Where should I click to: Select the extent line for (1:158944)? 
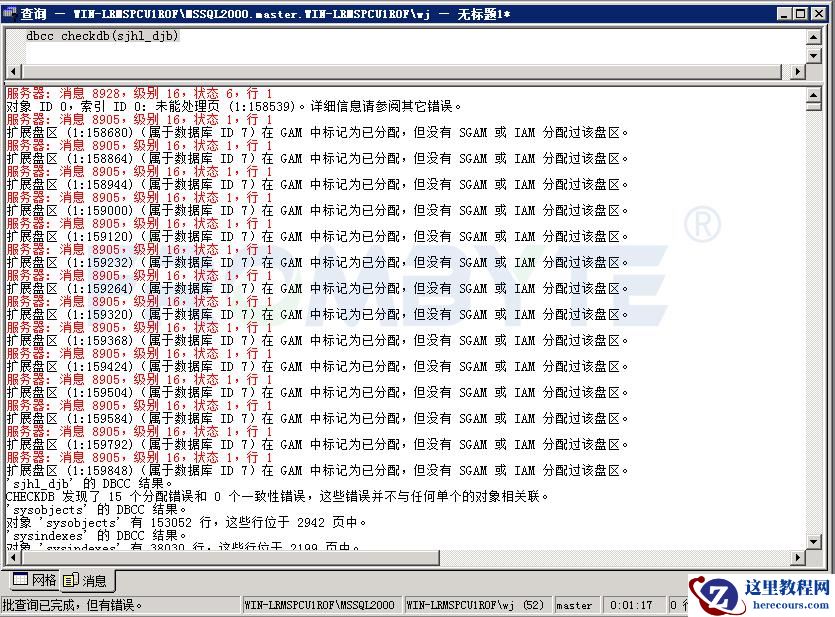(x=317, y=184)
